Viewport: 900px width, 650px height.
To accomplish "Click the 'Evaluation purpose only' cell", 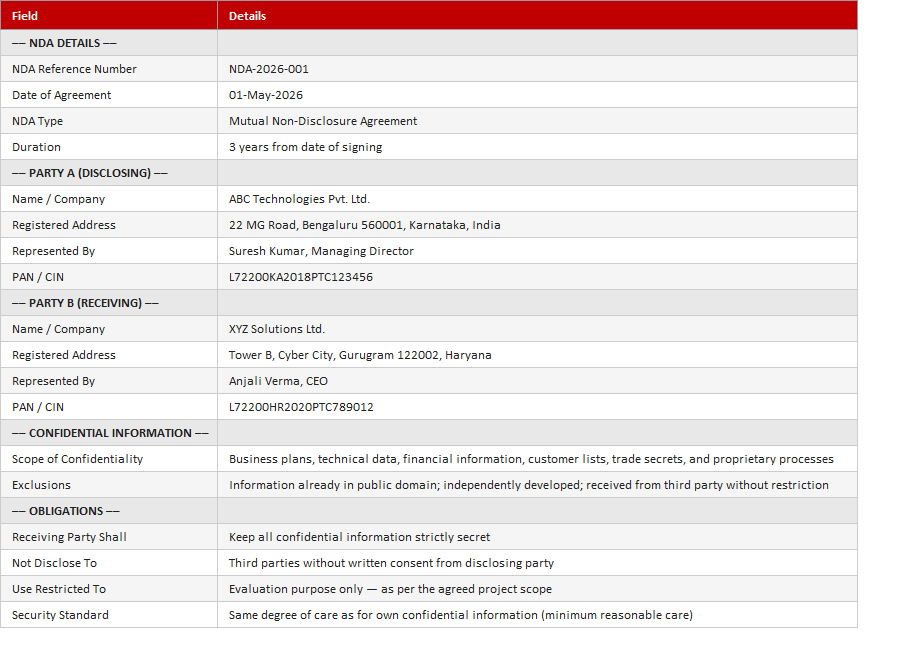I will coord(537,589).
